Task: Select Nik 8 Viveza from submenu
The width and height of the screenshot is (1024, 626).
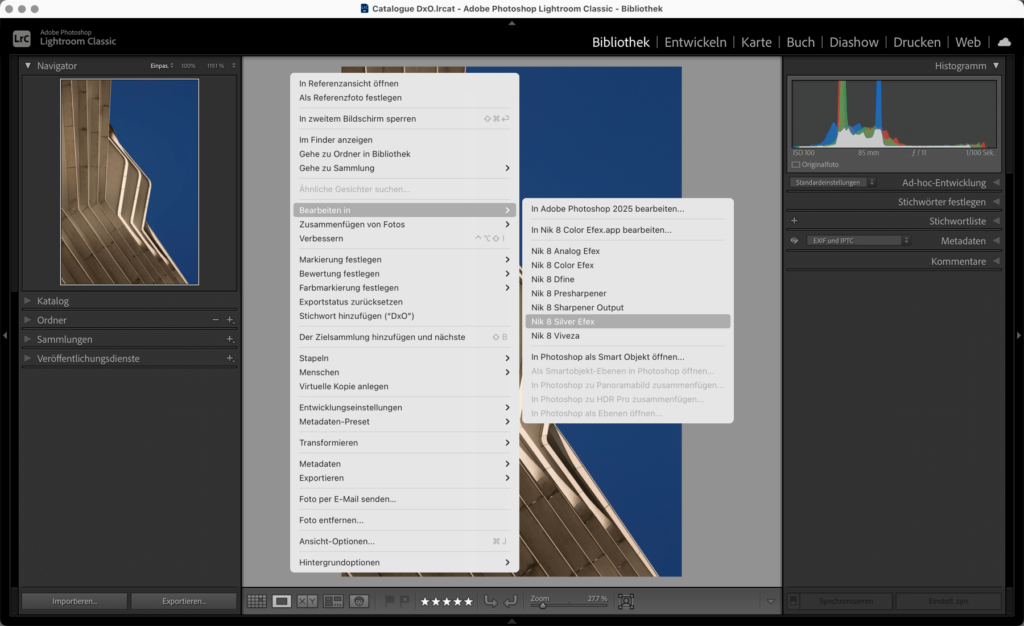Action: pos(628,336)
